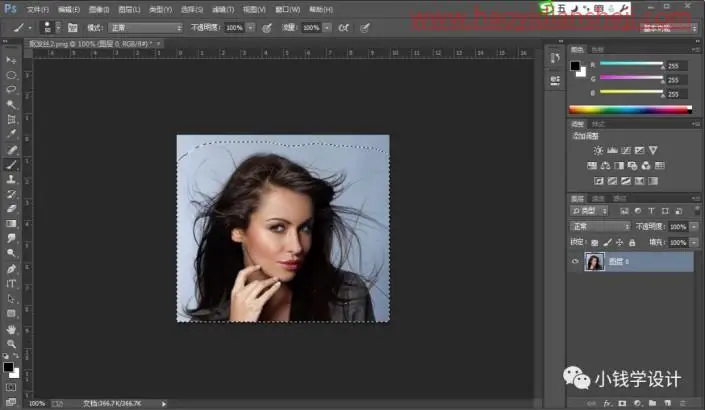This screenshot has width=705, height=410.
Task: Select the Type tool
Action: (x=11, y=284)
